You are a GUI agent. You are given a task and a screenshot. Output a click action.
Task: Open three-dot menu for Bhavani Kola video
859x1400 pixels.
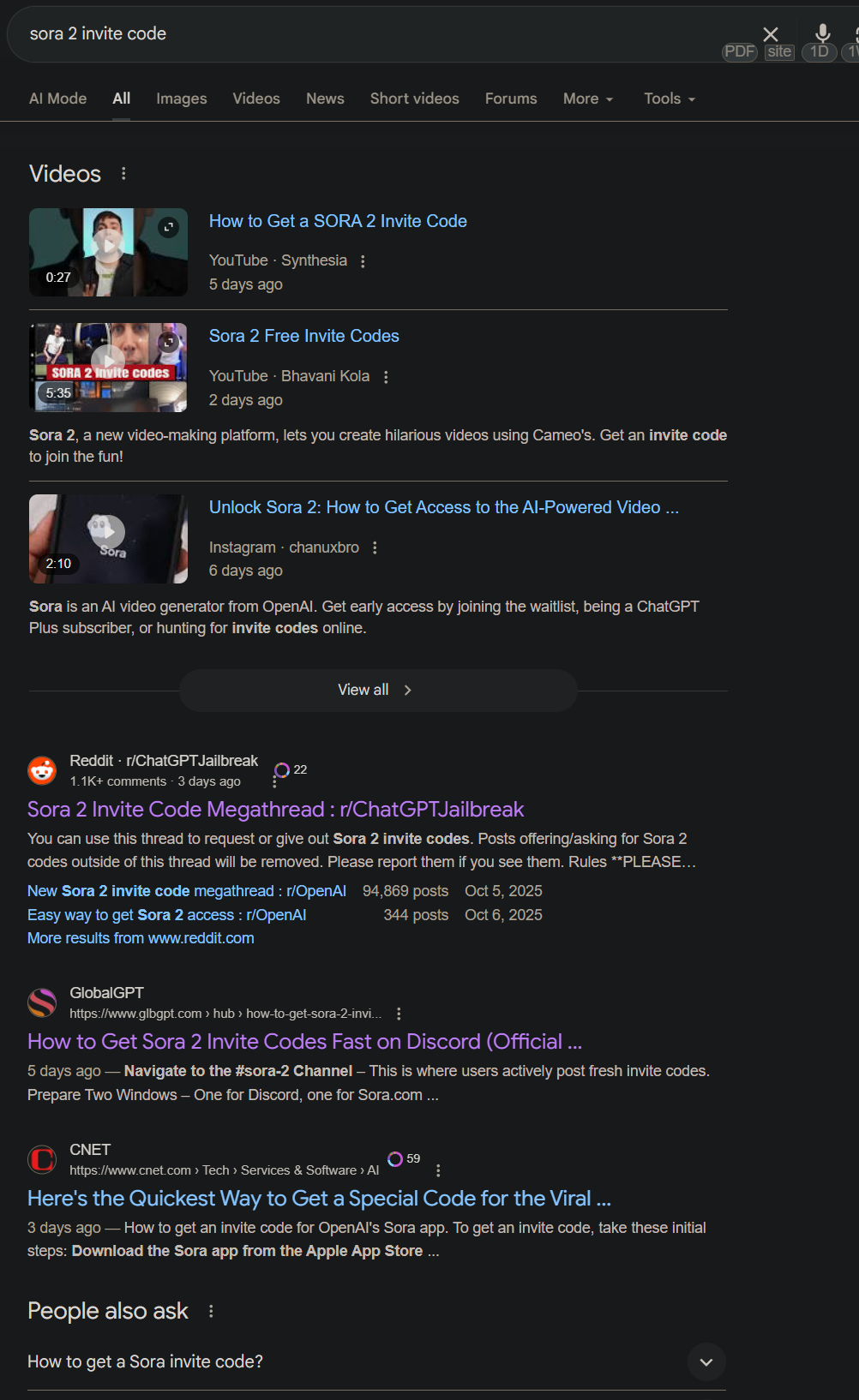point(386,377)
